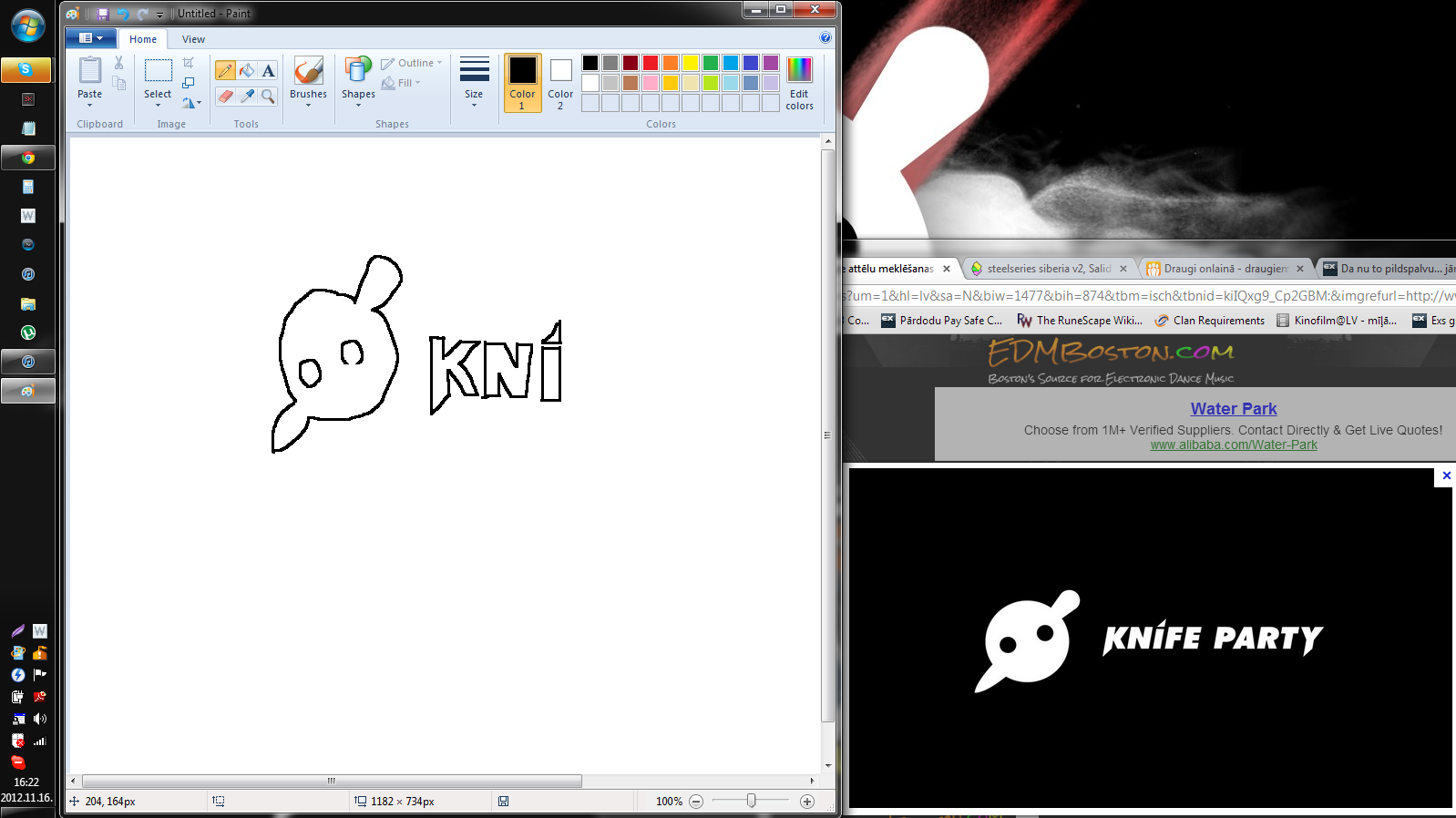Image resolution: width=1456 pixels, height=818 pixels.
Task: Select the Eraser tool
Action: pyautogui.click(x=225, y=96)
